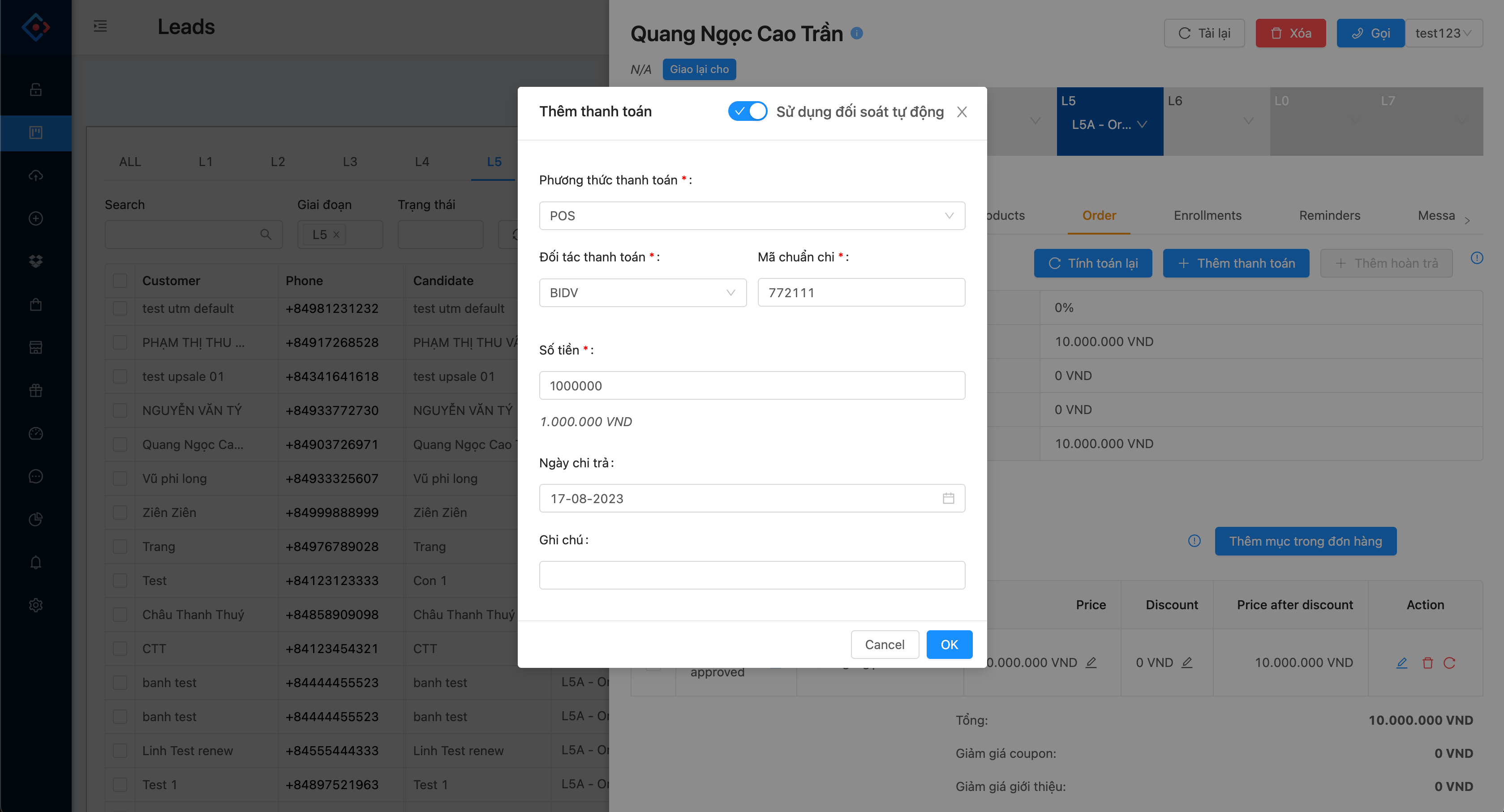
Task: Toggle the automatic reconciliation switch off
Action: 748,111
